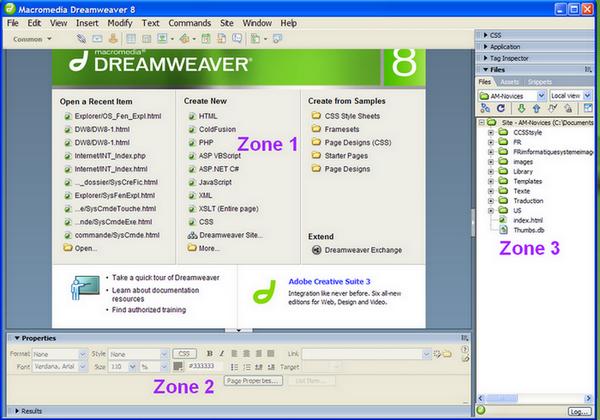
Task: Open the Style dropdown in Properties
Action: coord(164,354)
